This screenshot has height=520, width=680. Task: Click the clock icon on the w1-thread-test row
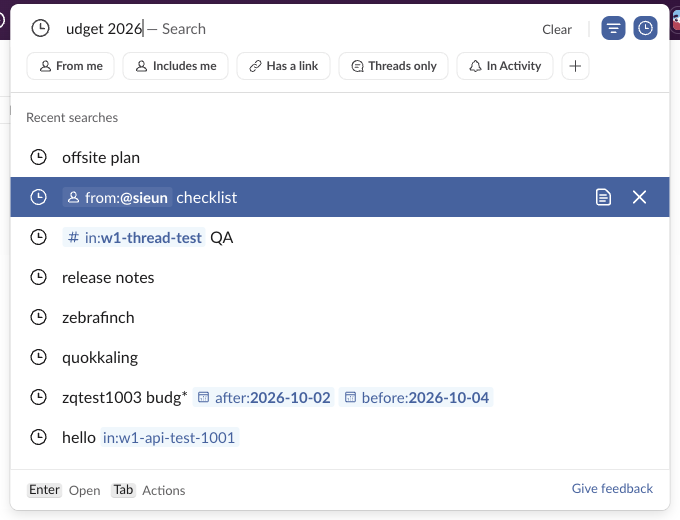(39, 237)
